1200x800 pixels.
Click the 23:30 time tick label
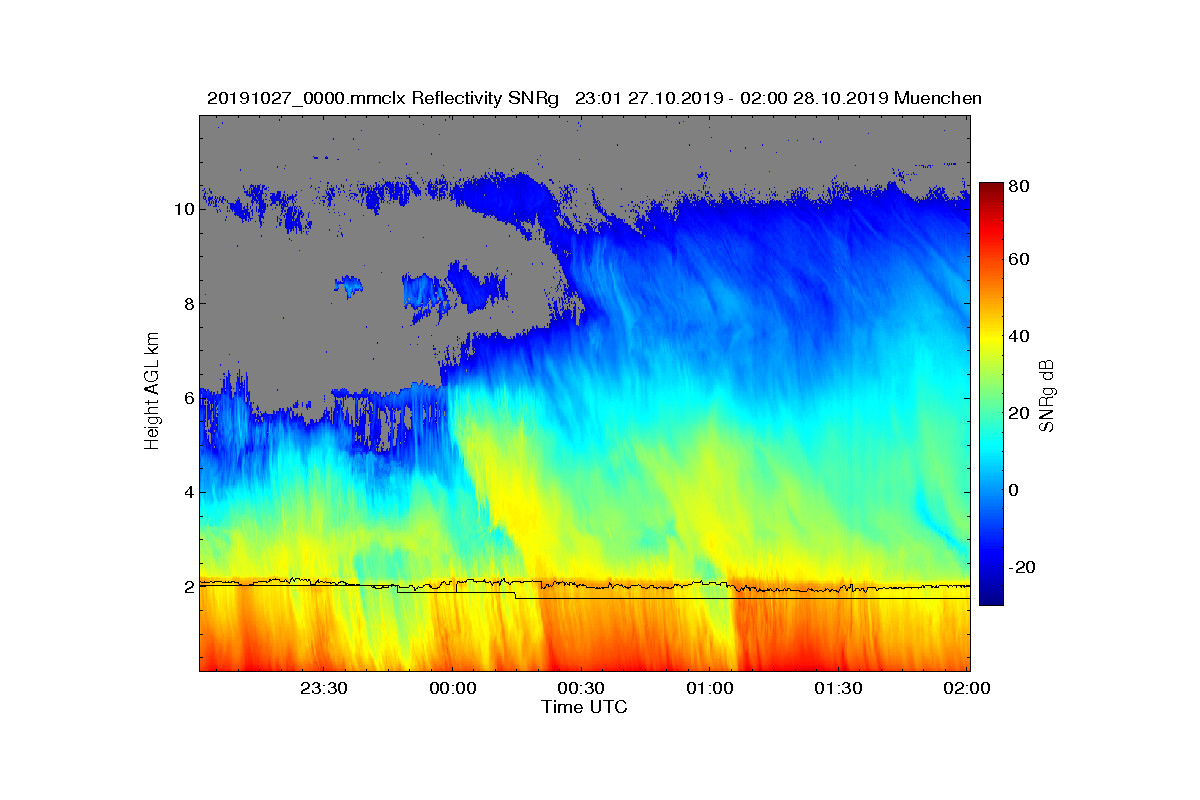click(323, 688)
